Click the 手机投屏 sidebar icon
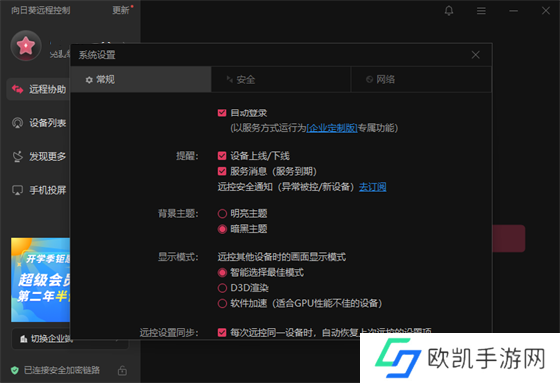Image resolution: width=560 pixels, height=383 pixels. click(x=18, y=190)
